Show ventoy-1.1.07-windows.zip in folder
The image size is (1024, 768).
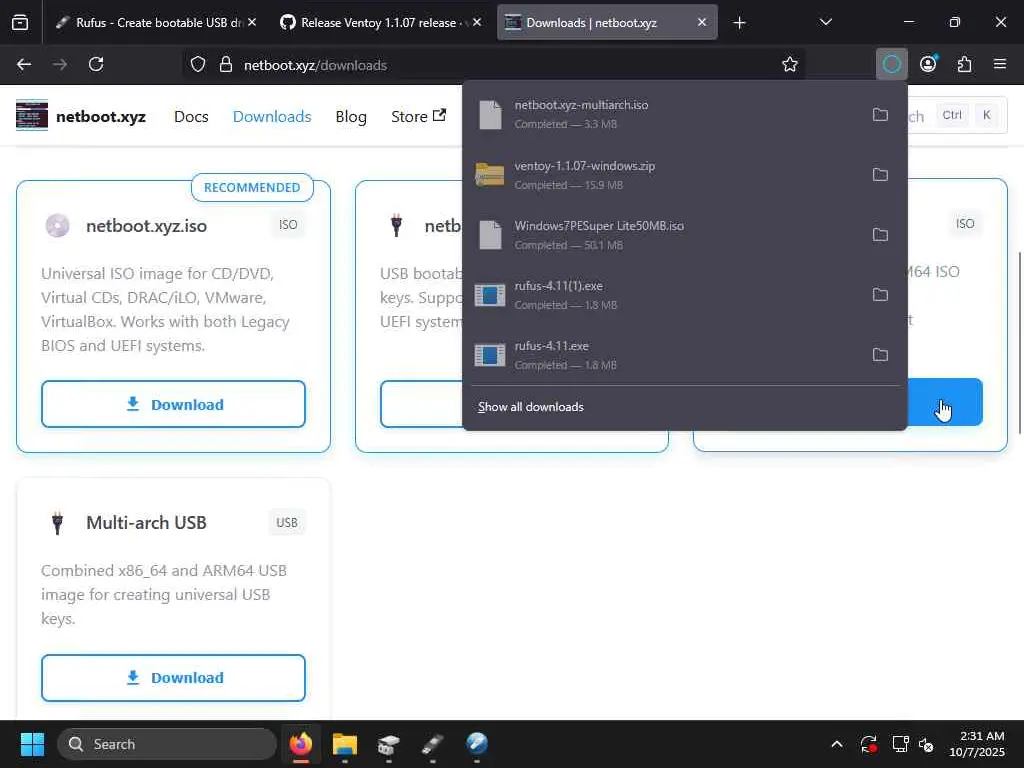tap(880, 174)
